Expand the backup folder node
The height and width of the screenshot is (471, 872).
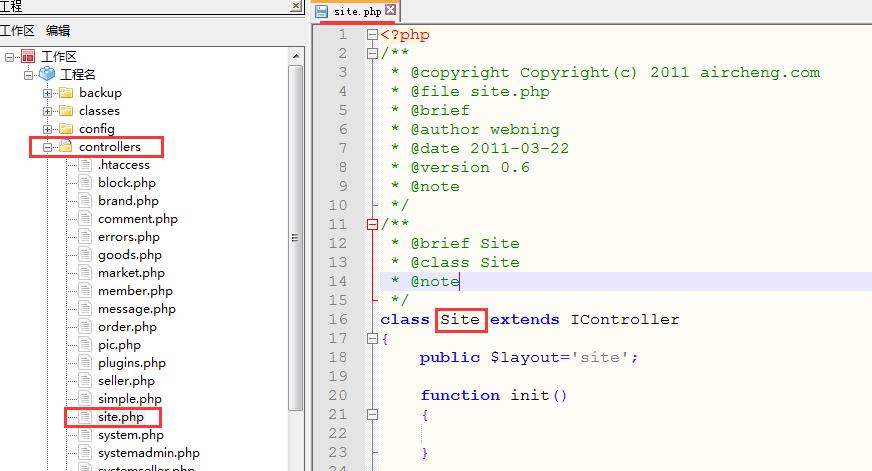47,93
